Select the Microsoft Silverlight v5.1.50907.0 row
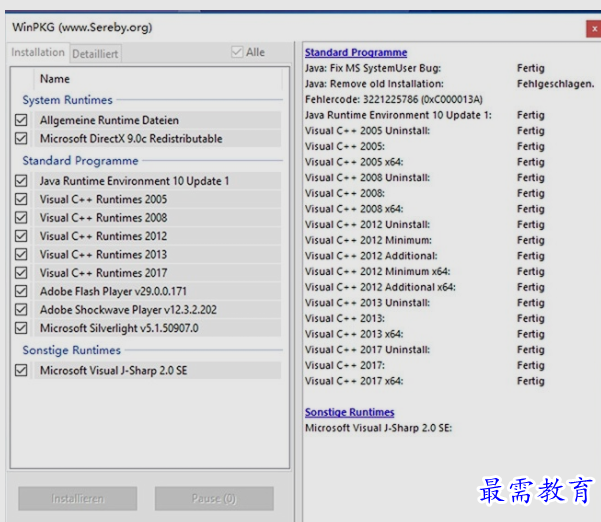The width and height of the screenshot is (601, 522). tap(158, 328)
